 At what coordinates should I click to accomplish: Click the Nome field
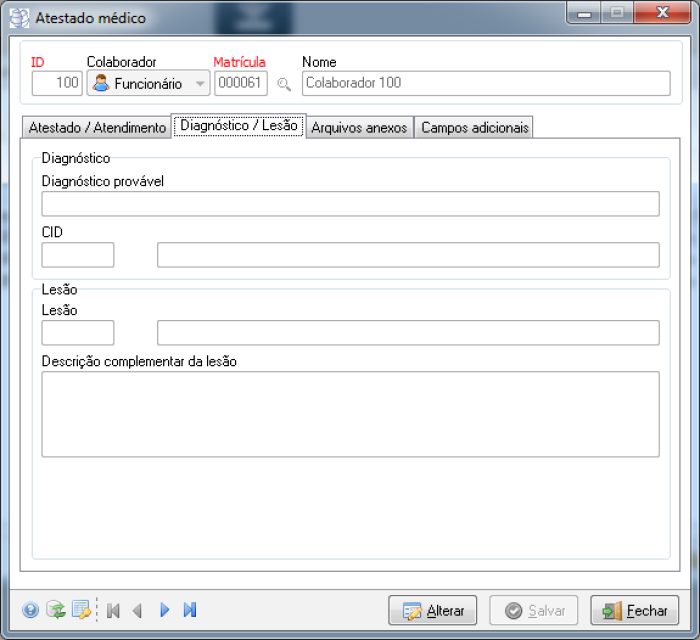pos(485,83)
